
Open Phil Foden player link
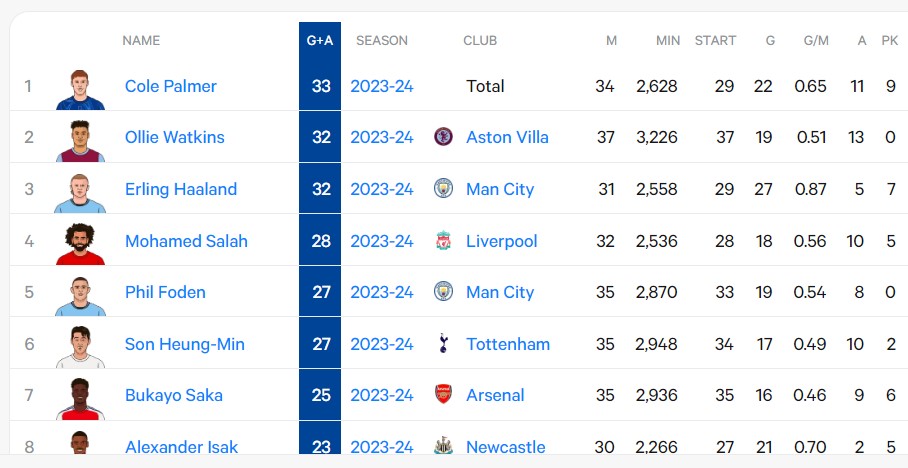165,292
